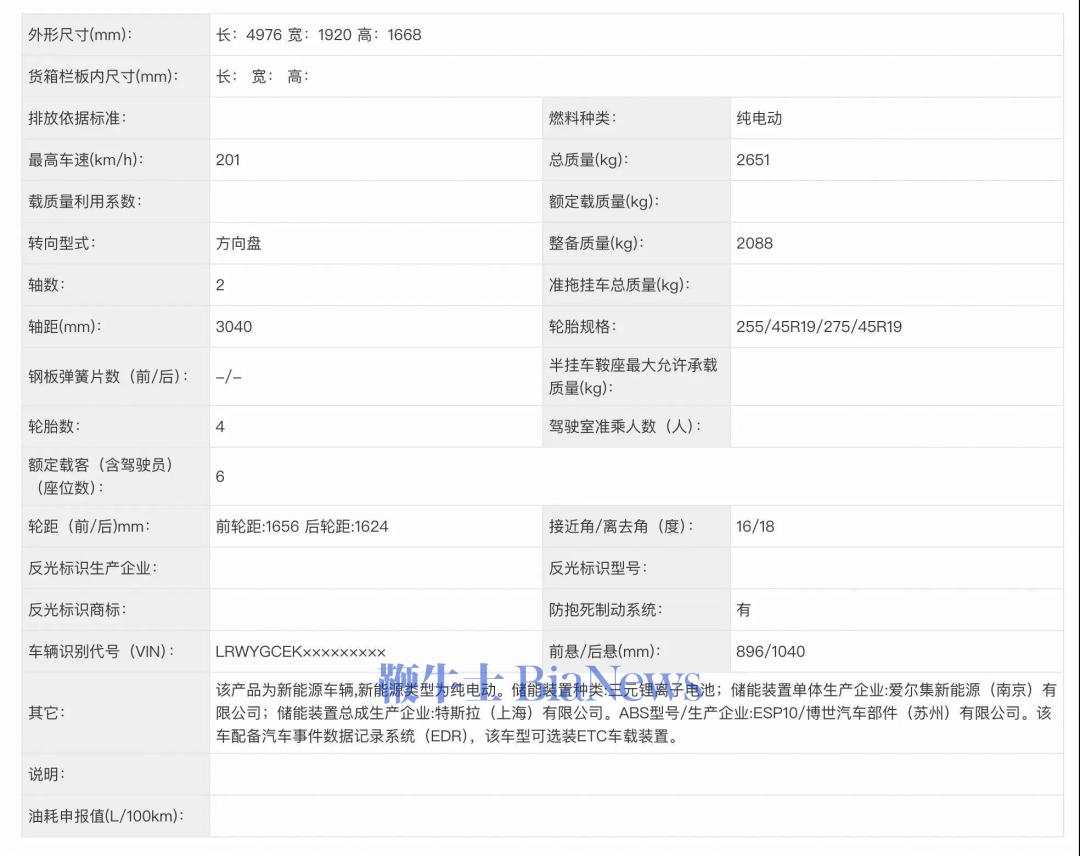Click the 钢板弹簧片数 value -/-

(227, 377)
